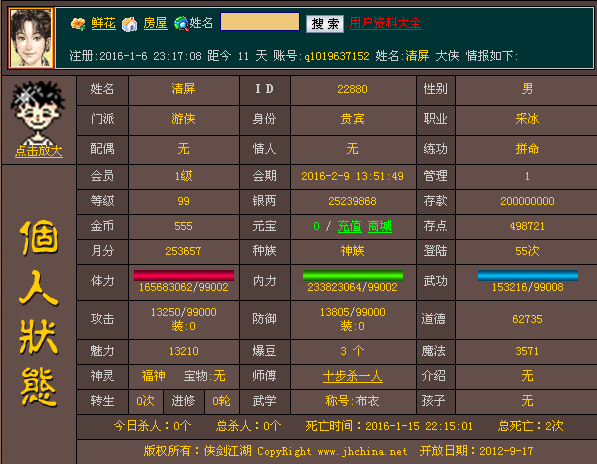Click the 练功 value 拼命
The height and width of the screenshot is (464, 597).
[x=527, y=149]
